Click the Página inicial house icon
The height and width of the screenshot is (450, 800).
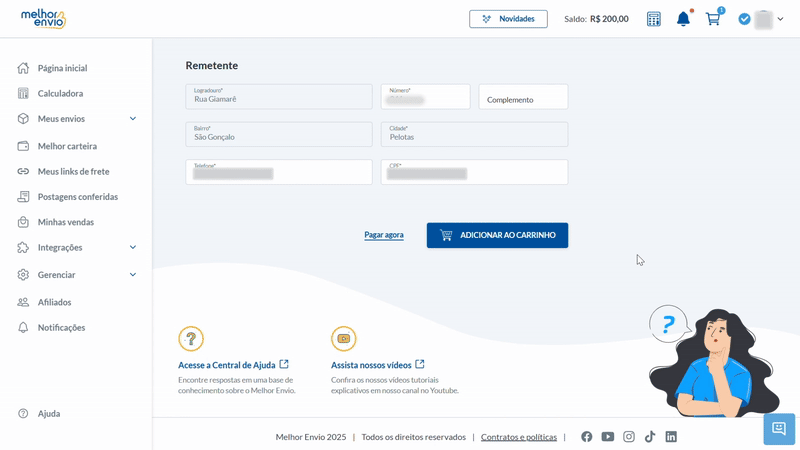(x=23, y=68)
